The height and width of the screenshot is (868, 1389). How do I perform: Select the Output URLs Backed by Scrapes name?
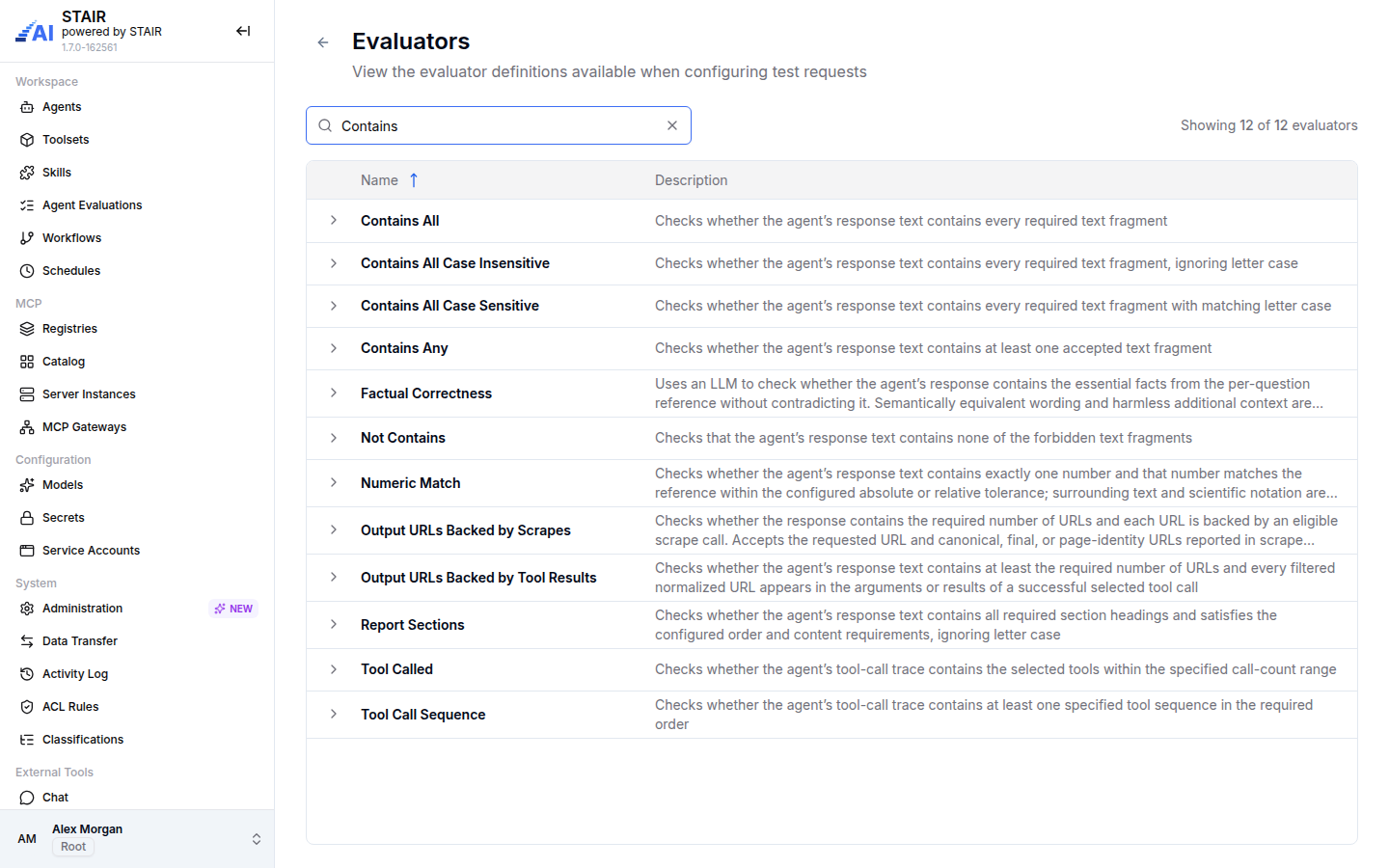(x=466, y=530)
